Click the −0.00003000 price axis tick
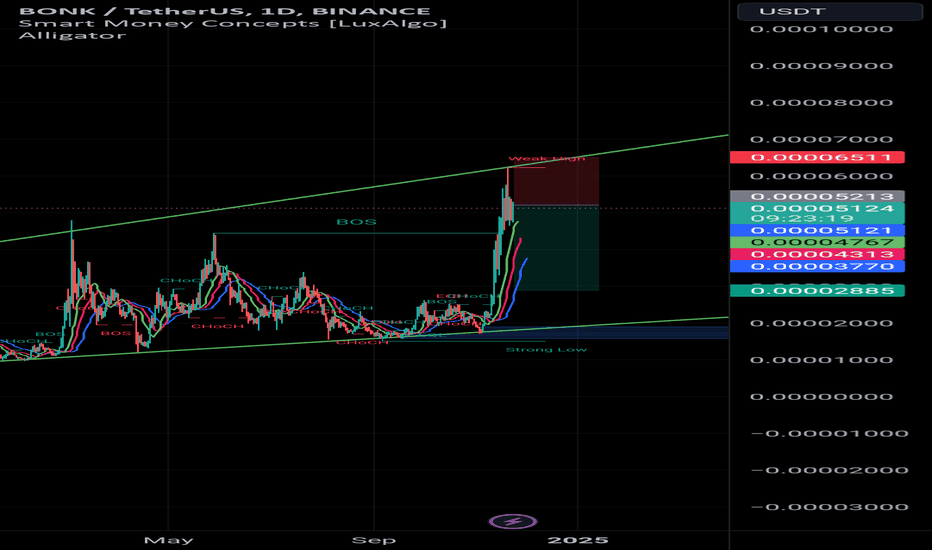Viewport: 932px width, 550px height. click(x=830, y=507)
